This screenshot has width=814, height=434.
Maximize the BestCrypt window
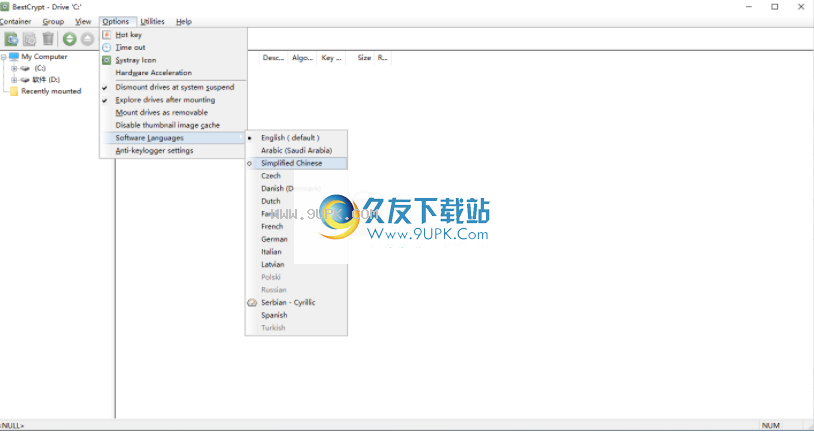775,7
